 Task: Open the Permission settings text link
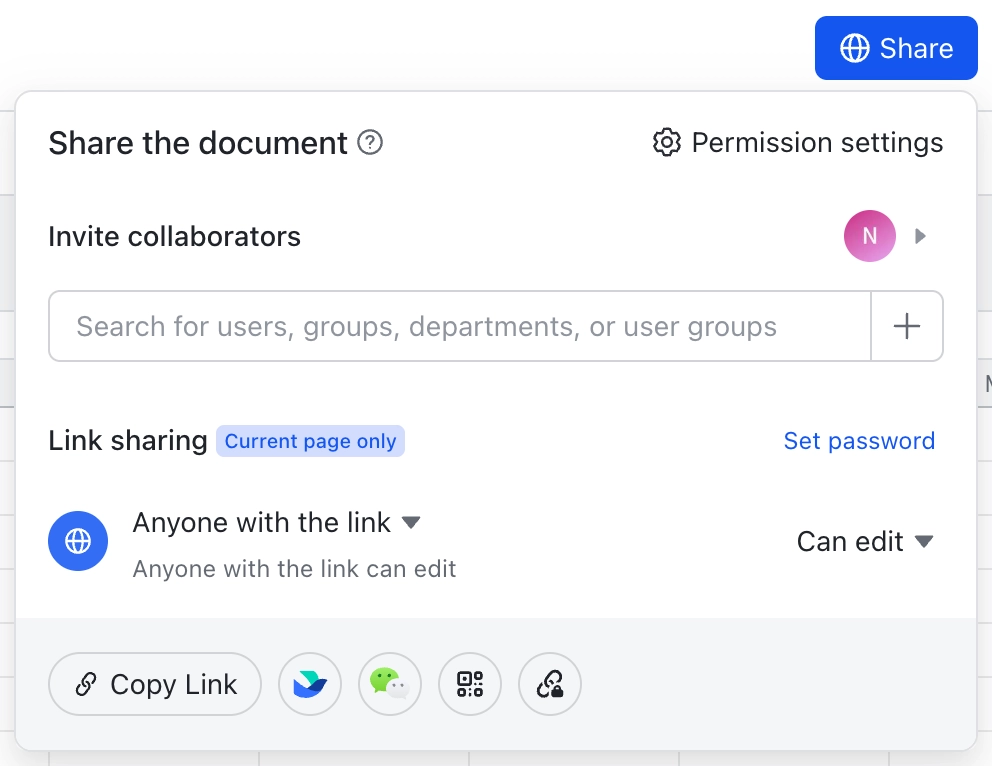point(817,142)
